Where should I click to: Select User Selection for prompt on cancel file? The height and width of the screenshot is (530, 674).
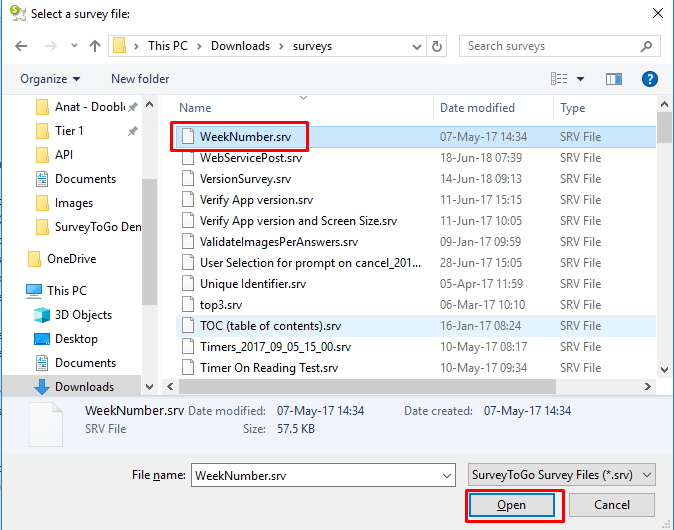tap(416, 263)
